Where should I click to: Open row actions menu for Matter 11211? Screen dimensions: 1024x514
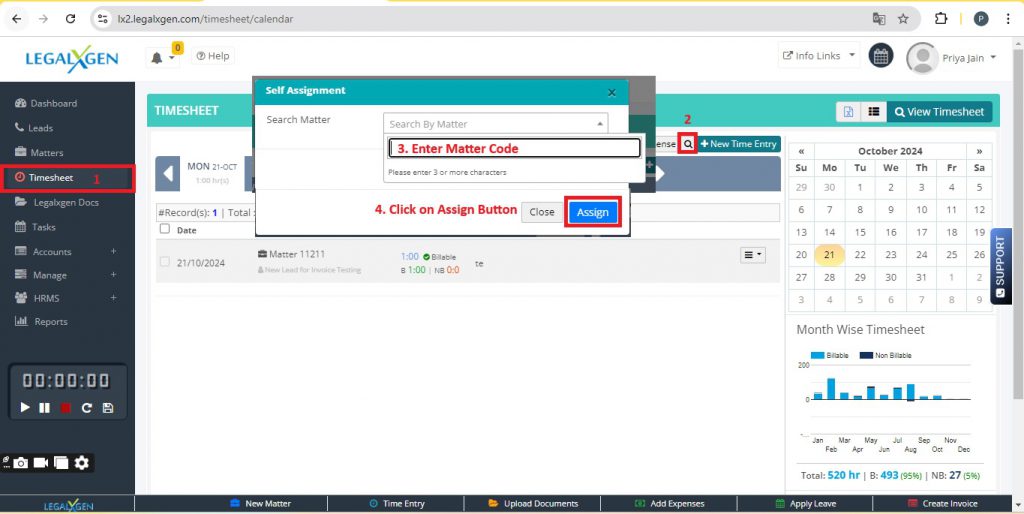click(752, 255)
